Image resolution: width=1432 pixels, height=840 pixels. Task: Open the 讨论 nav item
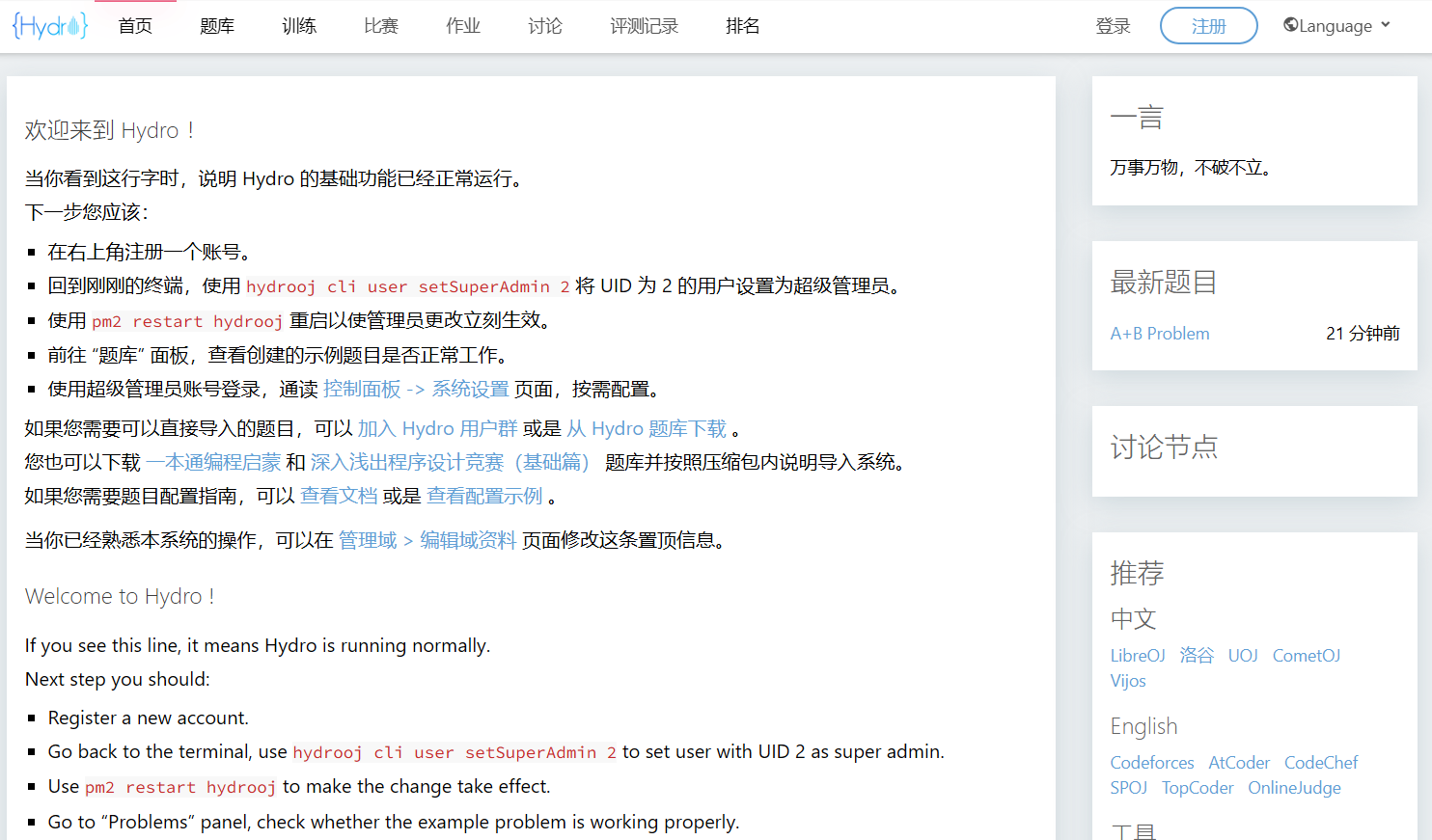(x=545, y=26)
